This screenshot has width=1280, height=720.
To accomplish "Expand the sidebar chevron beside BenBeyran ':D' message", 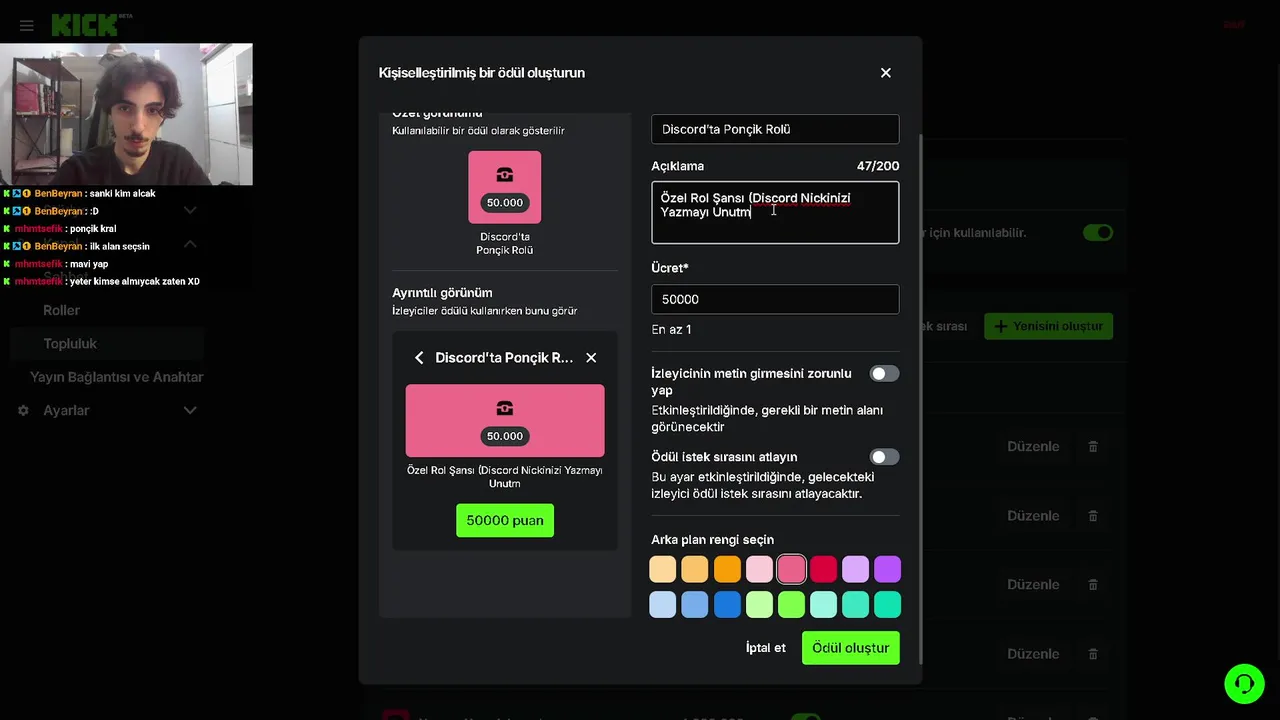I will tap(190, 211).
